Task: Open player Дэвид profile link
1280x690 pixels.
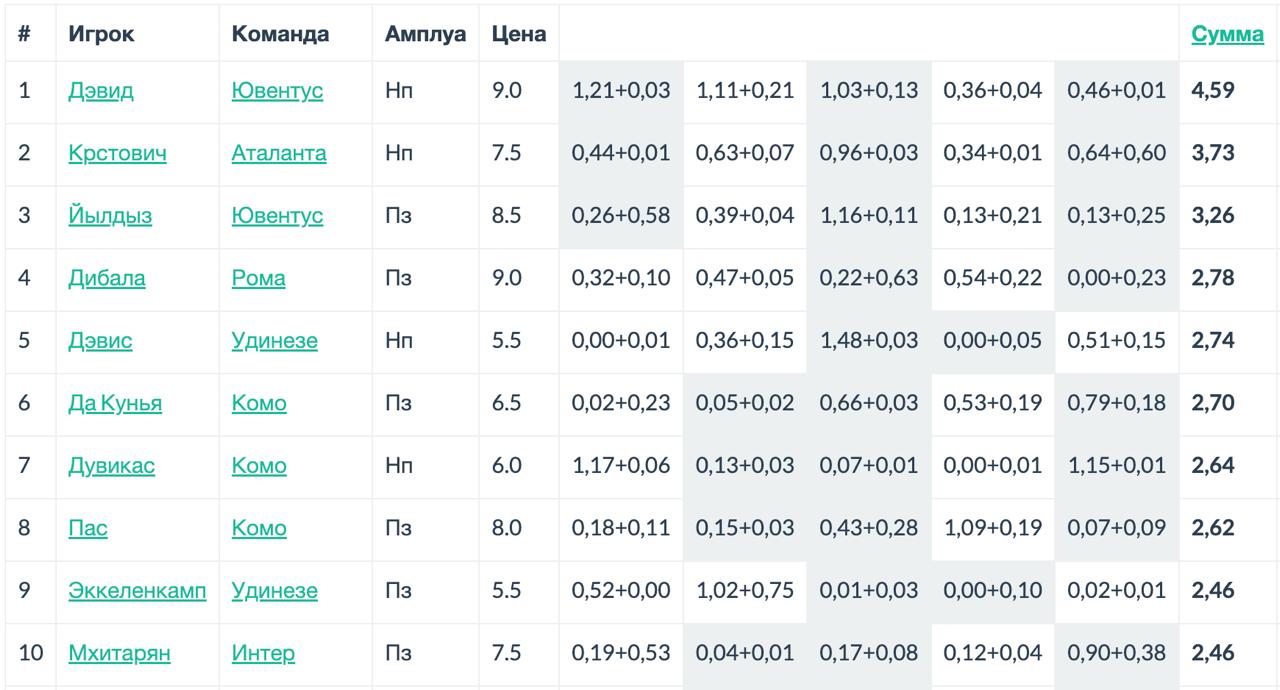Action: pyautogui.click(x=101, y=91)
